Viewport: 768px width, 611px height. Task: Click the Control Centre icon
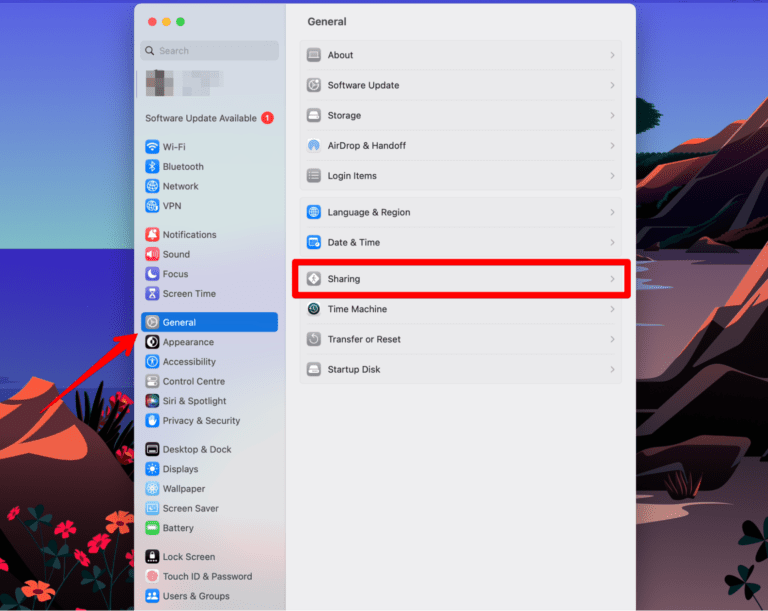pos(152,381)
